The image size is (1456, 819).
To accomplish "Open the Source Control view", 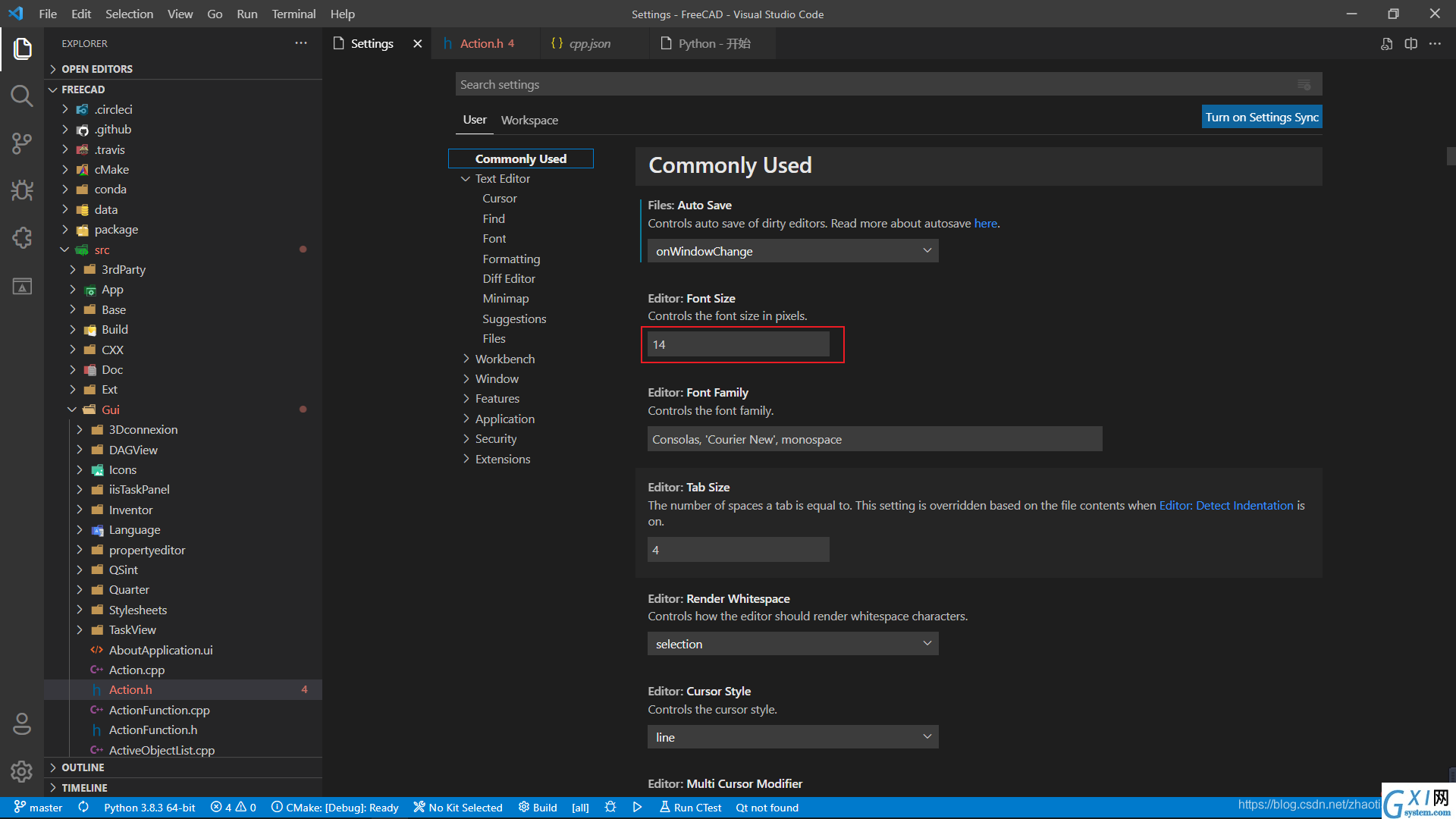I will pyautogui.click(x=22, y=143).
